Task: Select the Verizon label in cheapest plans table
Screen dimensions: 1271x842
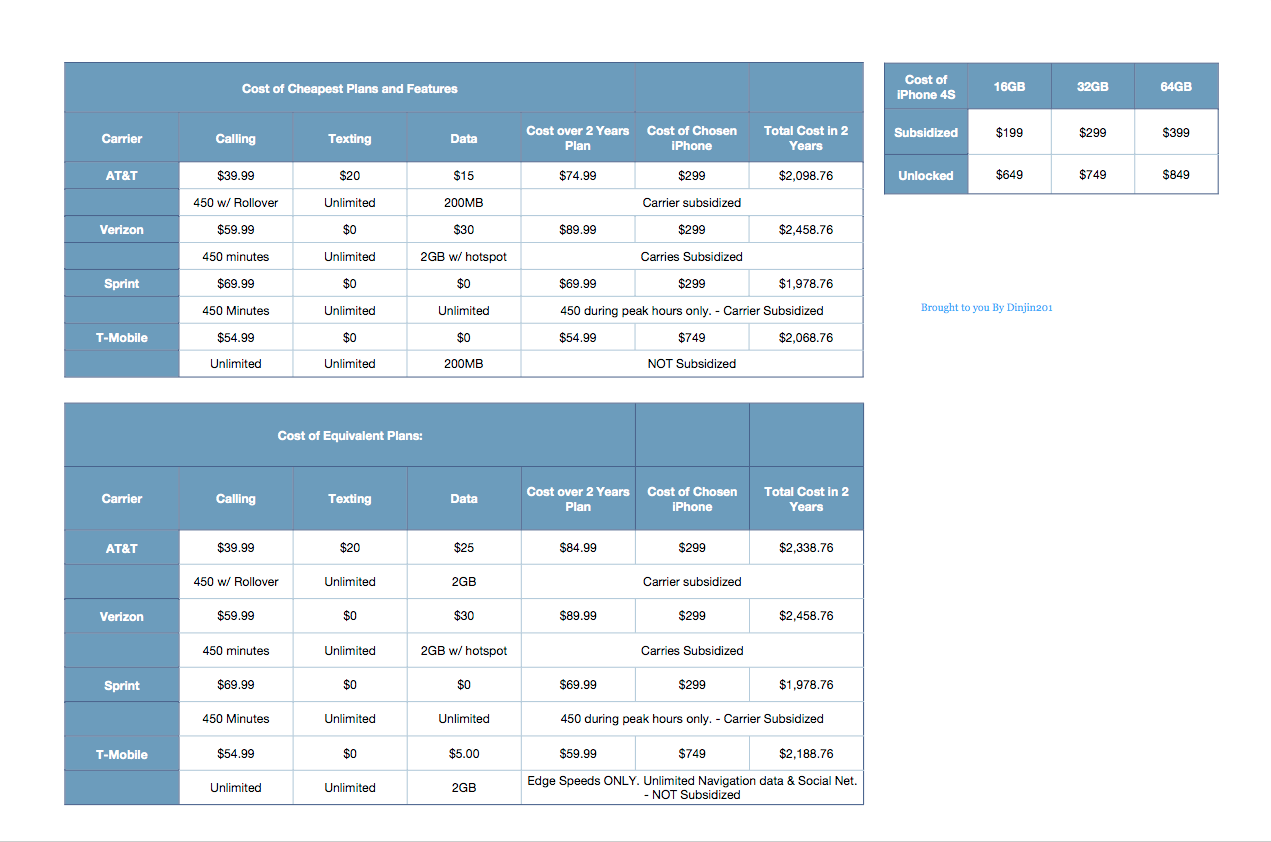Action: click(122, 230)
